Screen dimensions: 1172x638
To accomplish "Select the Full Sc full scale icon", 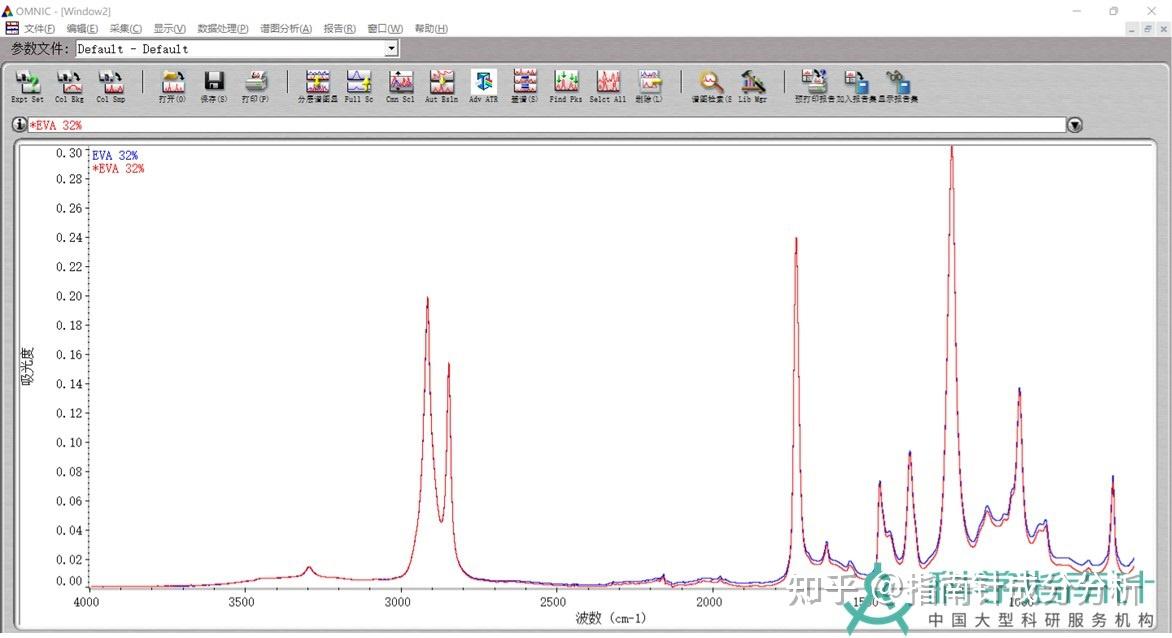I will tap(359, 87).
